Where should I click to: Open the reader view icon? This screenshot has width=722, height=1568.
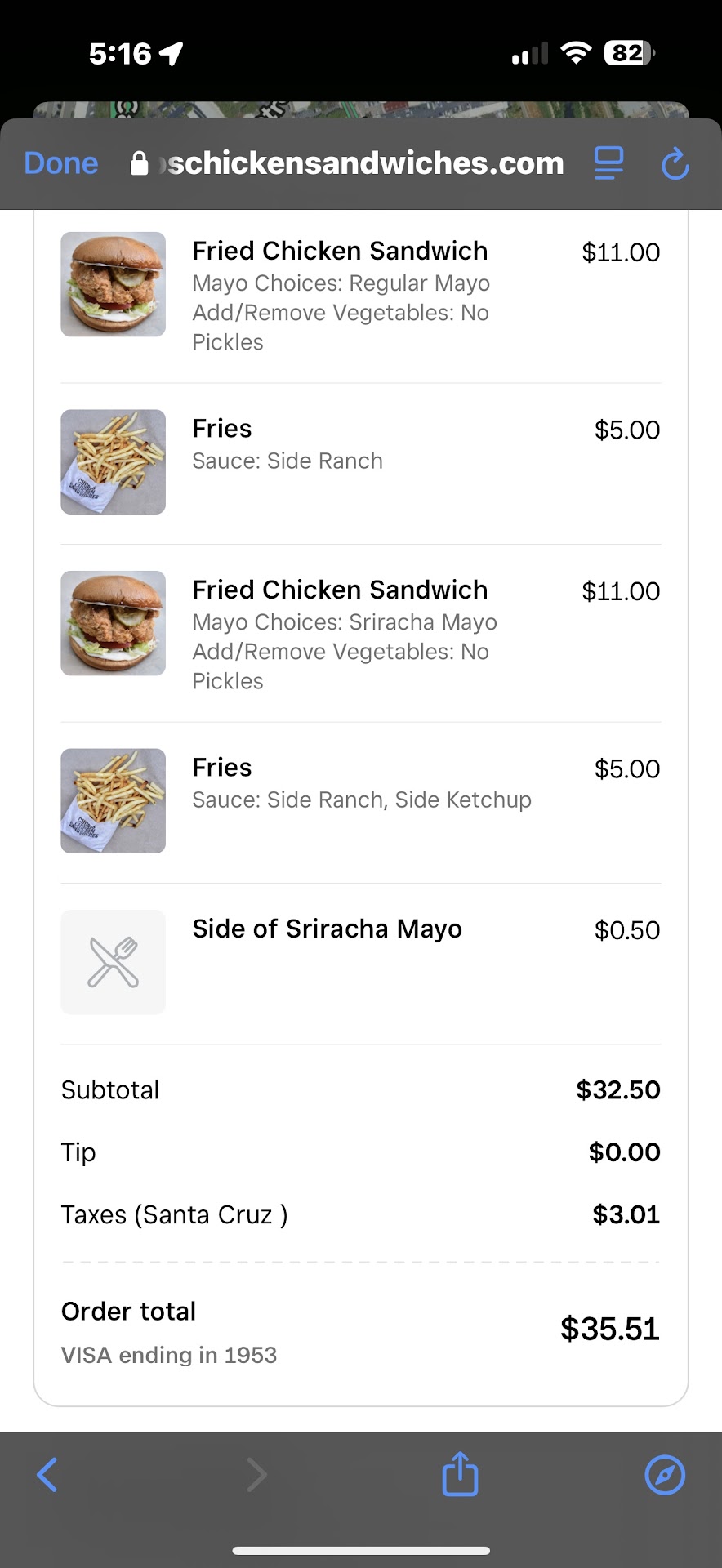[x=608, y=163]
